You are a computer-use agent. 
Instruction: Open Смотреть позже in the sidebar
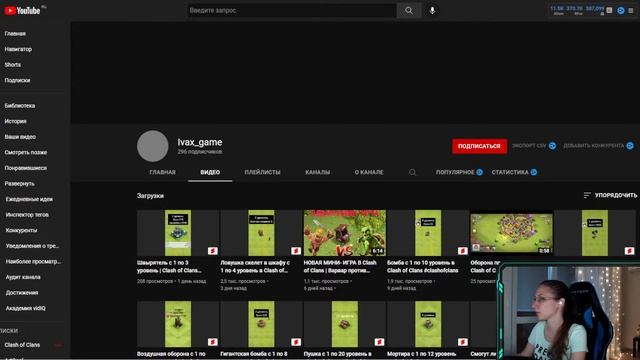[x=26, y=152]
